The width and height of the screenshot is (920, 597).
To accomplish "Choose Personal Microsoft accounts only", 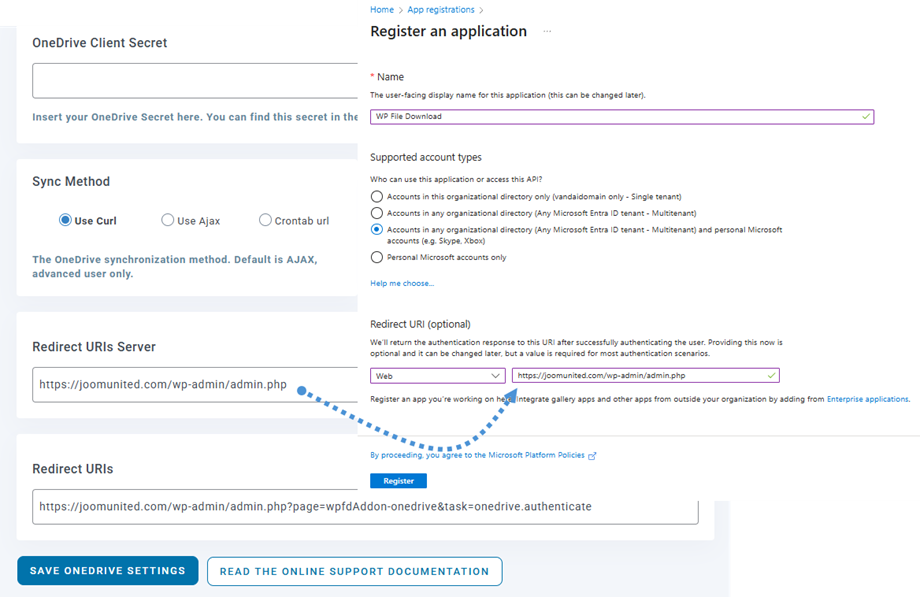I will click(376, 257).
